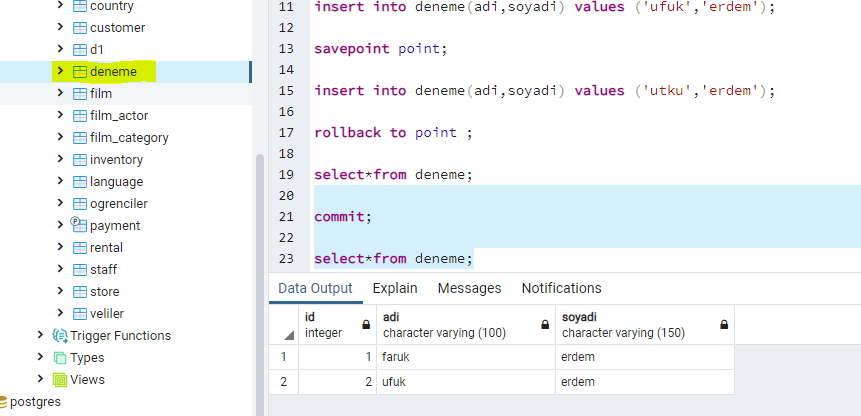The image size is (861, 416).
Task: Click the lock icon in adi column
Action: point(545,325)
